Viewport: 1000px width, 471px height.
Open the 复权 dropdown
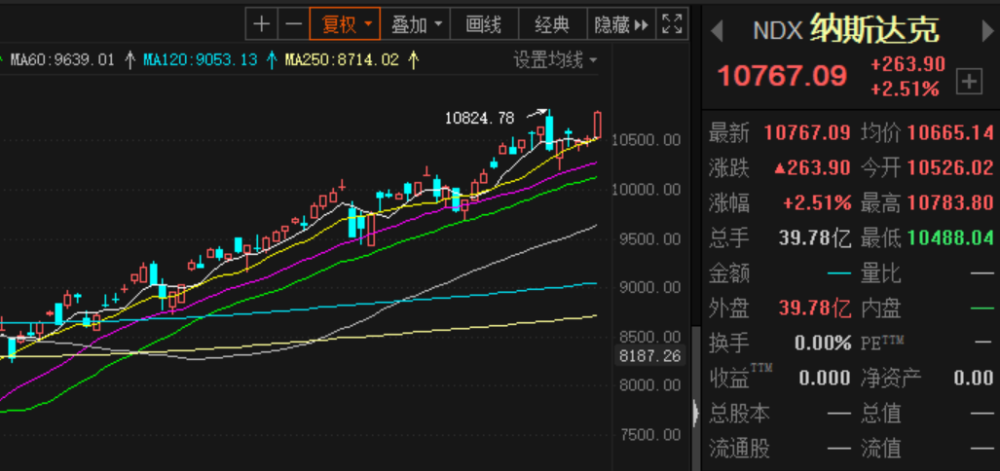(345, 25)
